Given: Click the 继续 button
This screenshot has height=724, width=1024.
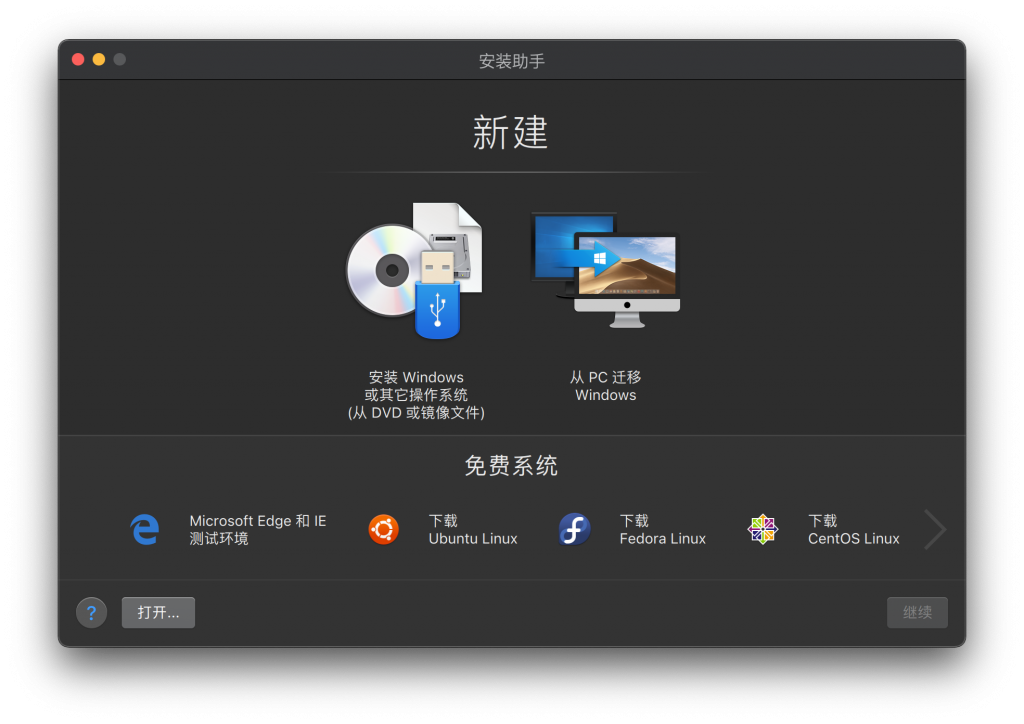Looking at the screenshot, I should [917, 612].
